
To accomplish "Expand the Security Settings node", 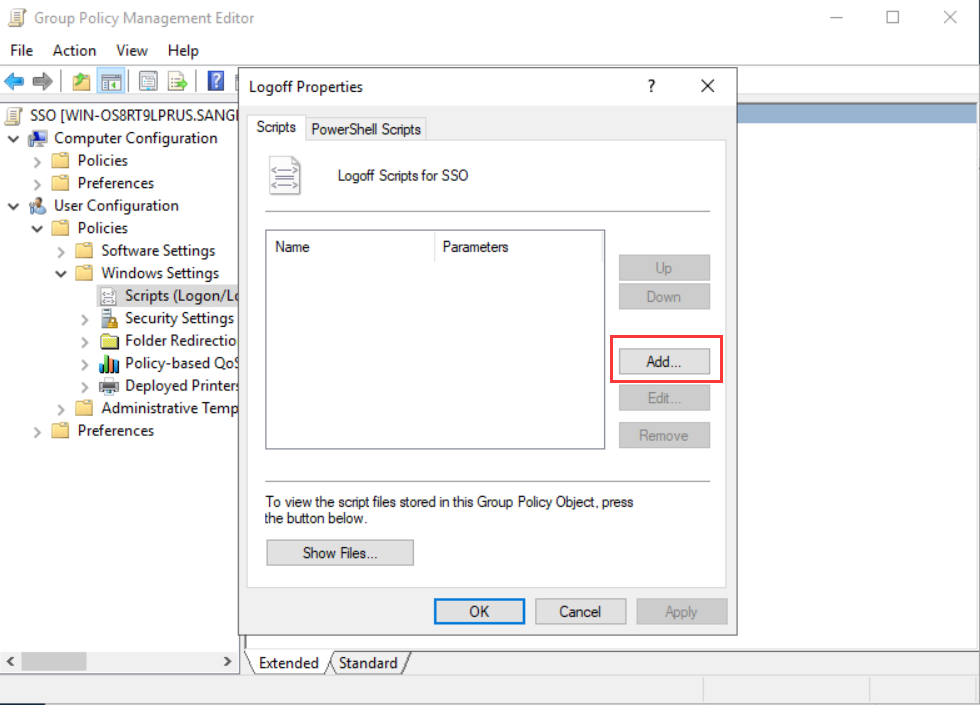I will [x=84, y=319].
